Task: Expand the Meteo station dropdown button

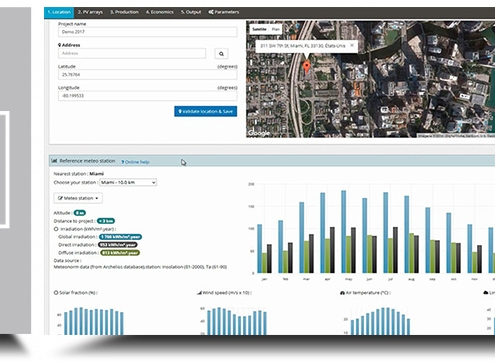Action: [78, 198]
